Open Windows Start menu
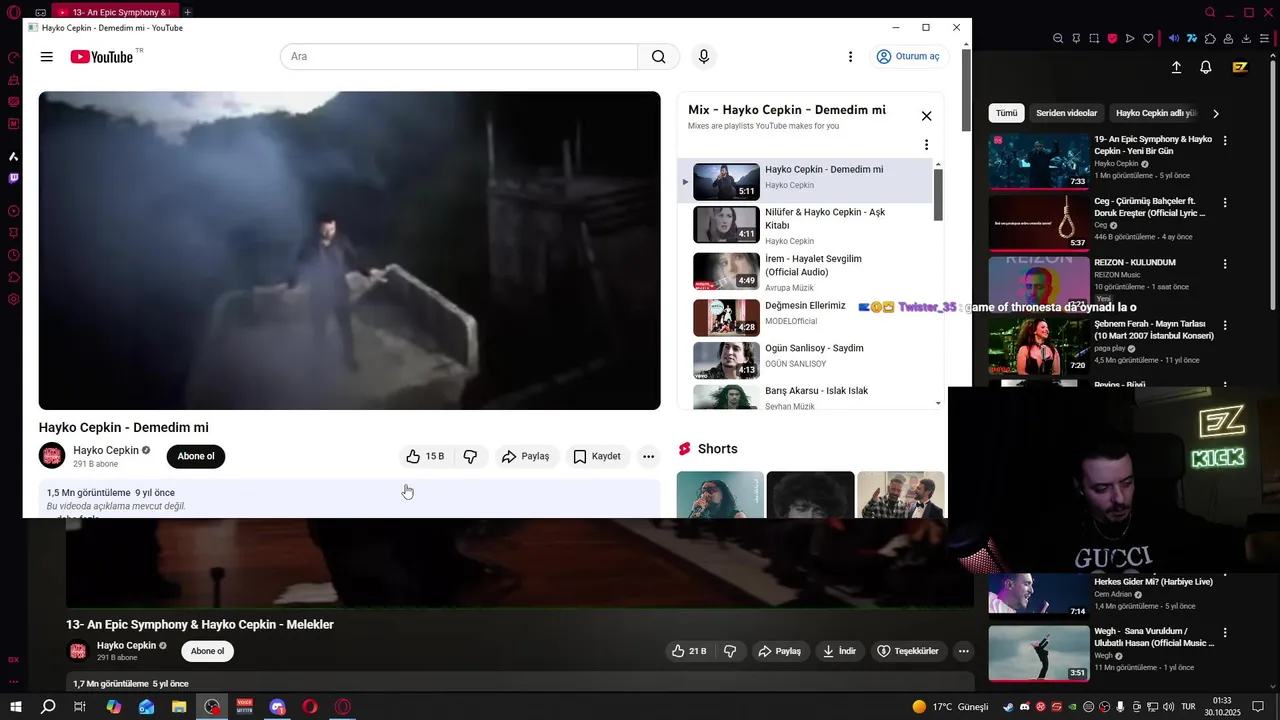Image resolution: width=1280 pixels, height=720 pixels. point(15,707)
